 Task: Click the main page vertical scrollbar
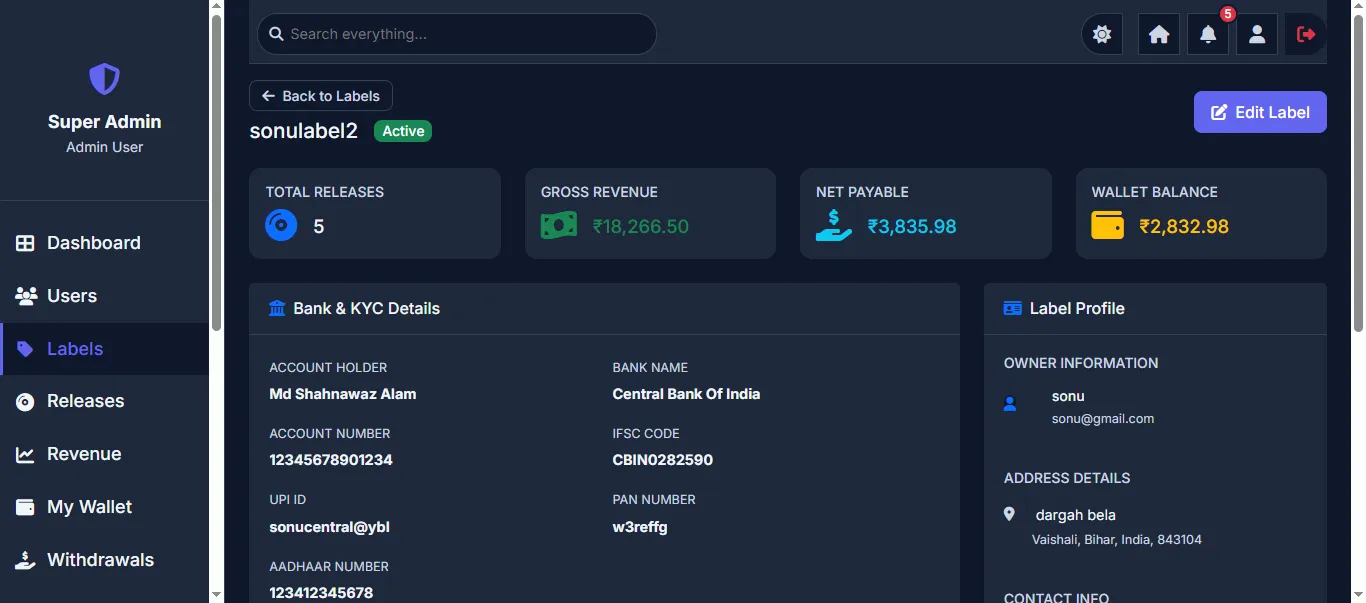tap(1357, 172)
